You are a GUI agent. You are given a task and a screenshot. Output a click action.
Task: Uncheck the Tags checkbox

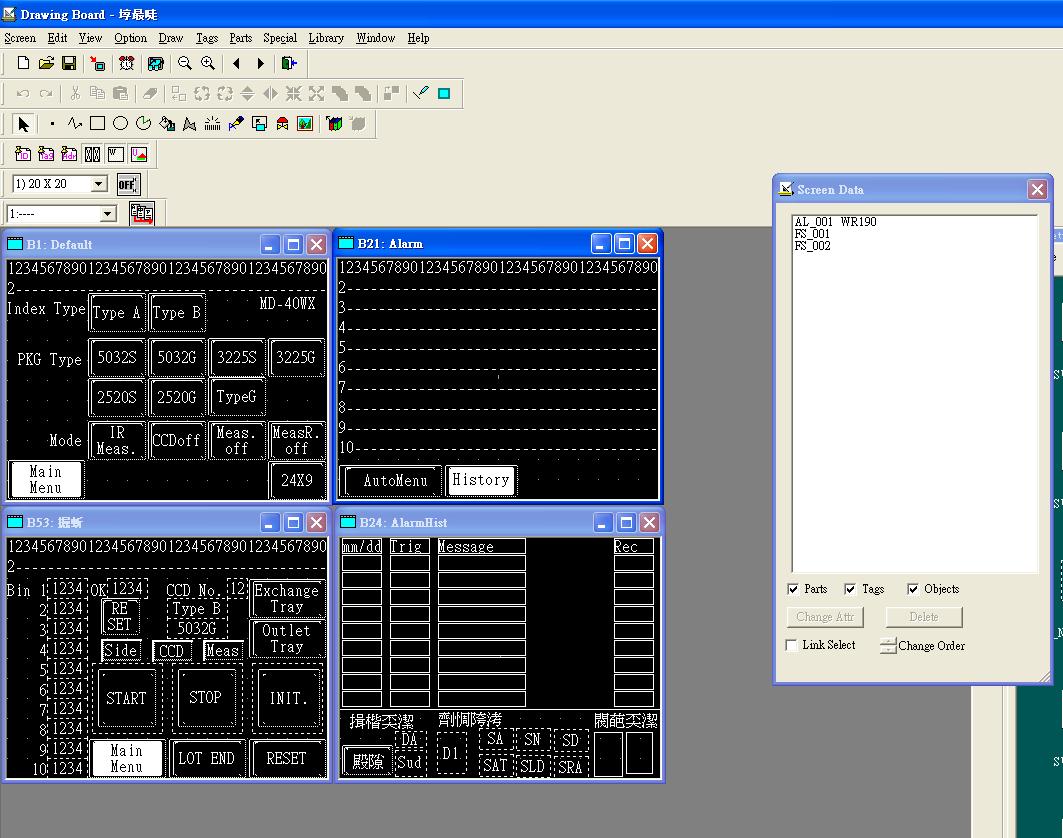tap(850, 589)
